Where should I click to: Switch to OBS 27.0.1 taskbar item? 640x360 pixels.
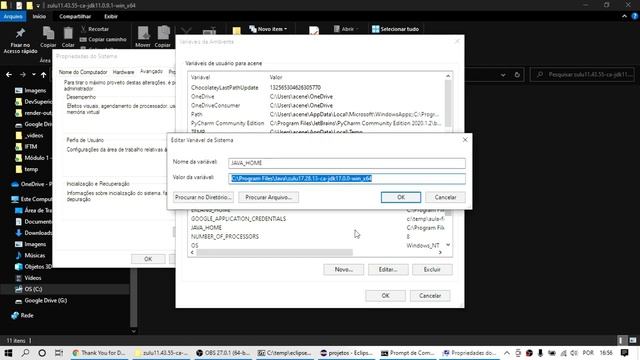[x=223, y=353]
